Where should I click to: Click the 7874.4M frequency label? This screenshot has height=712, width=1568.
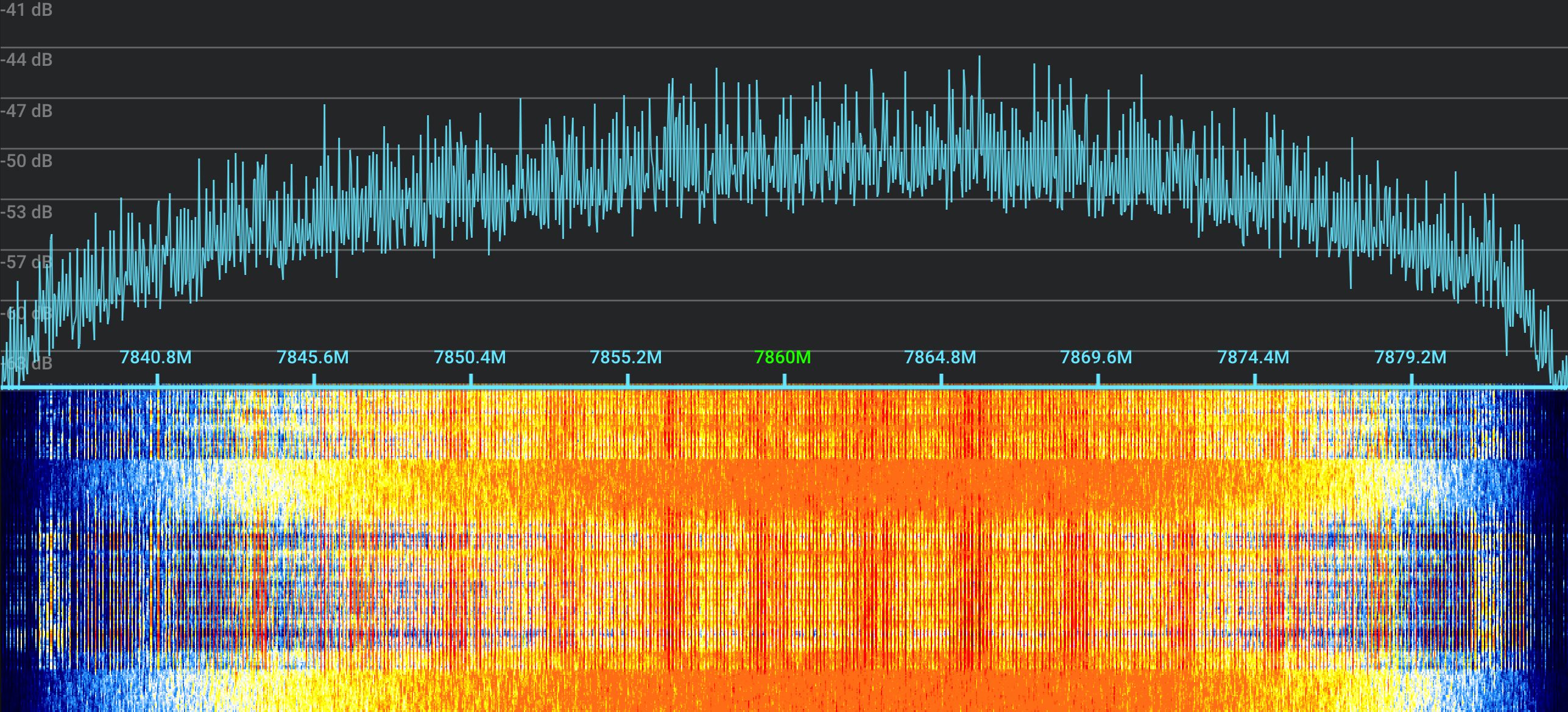(1254, 357)
